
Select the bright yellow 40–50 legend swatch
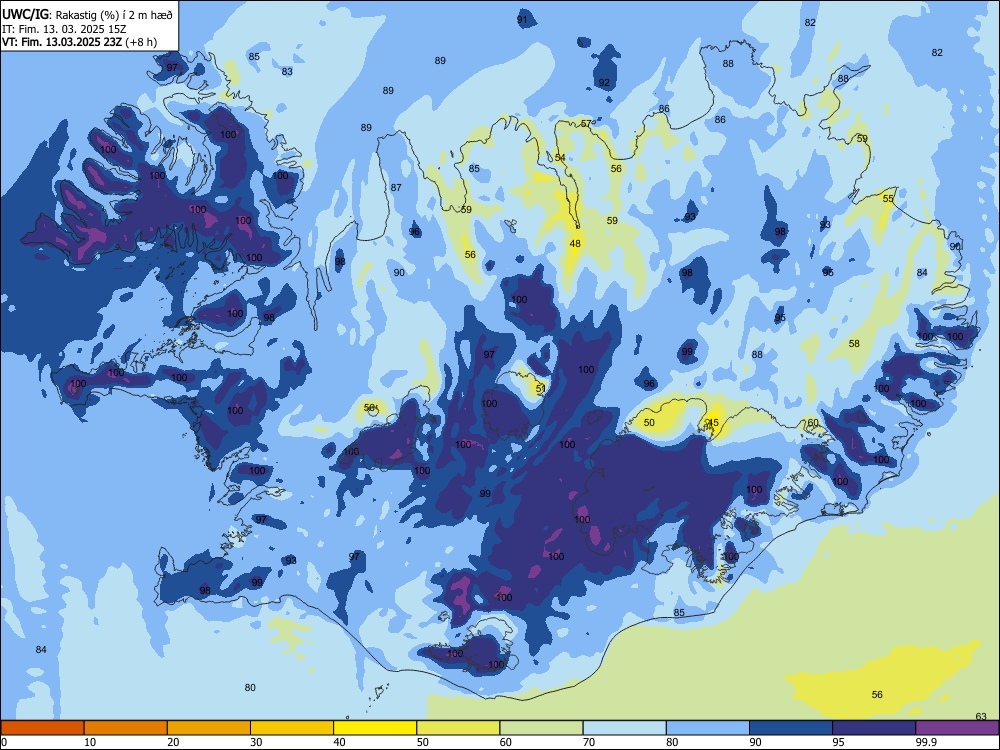click(x=375, y=728)
